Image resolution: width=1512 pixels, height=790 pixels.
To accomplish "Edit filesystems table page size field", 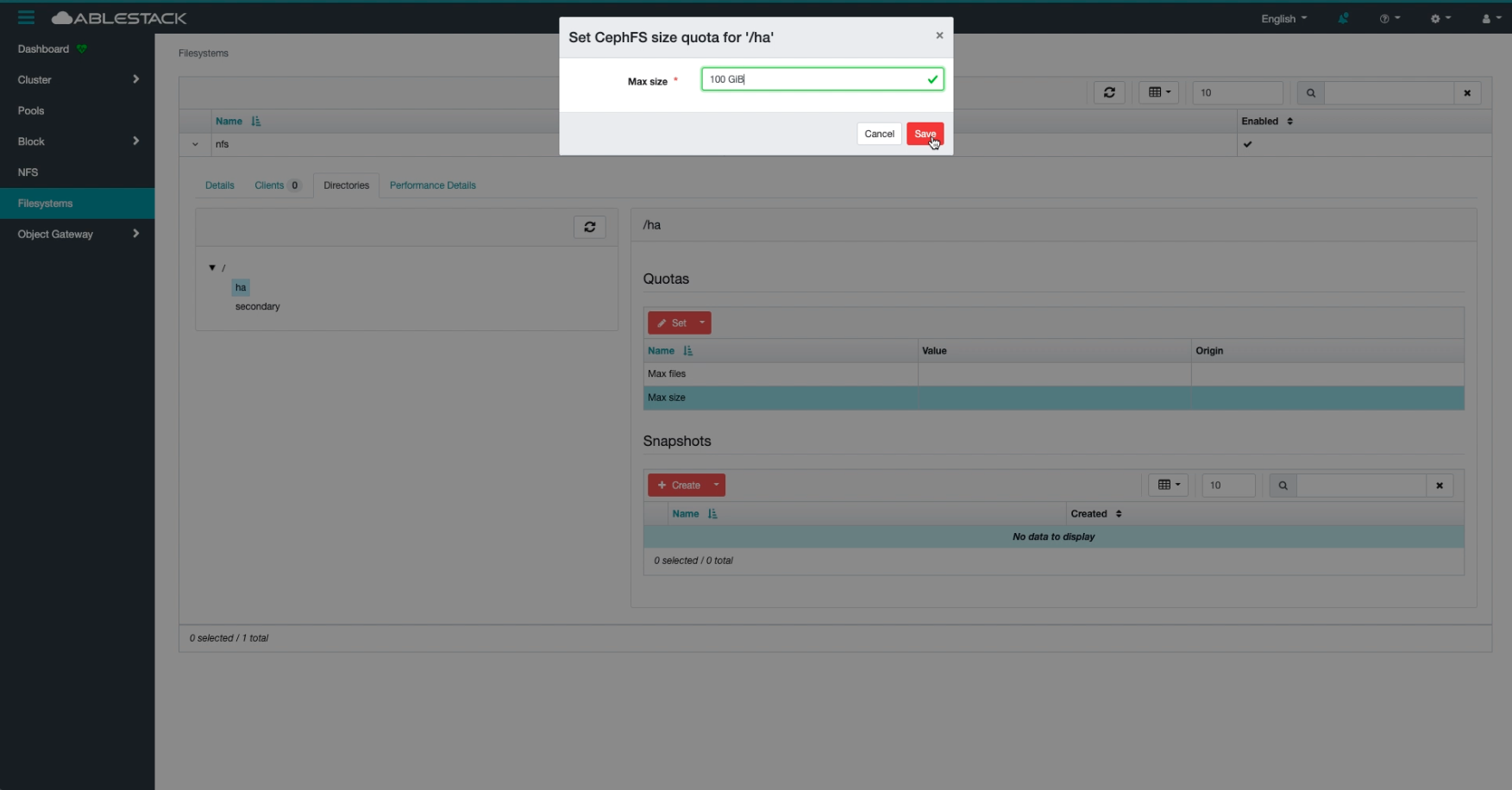I will (x=1237, y=92).
